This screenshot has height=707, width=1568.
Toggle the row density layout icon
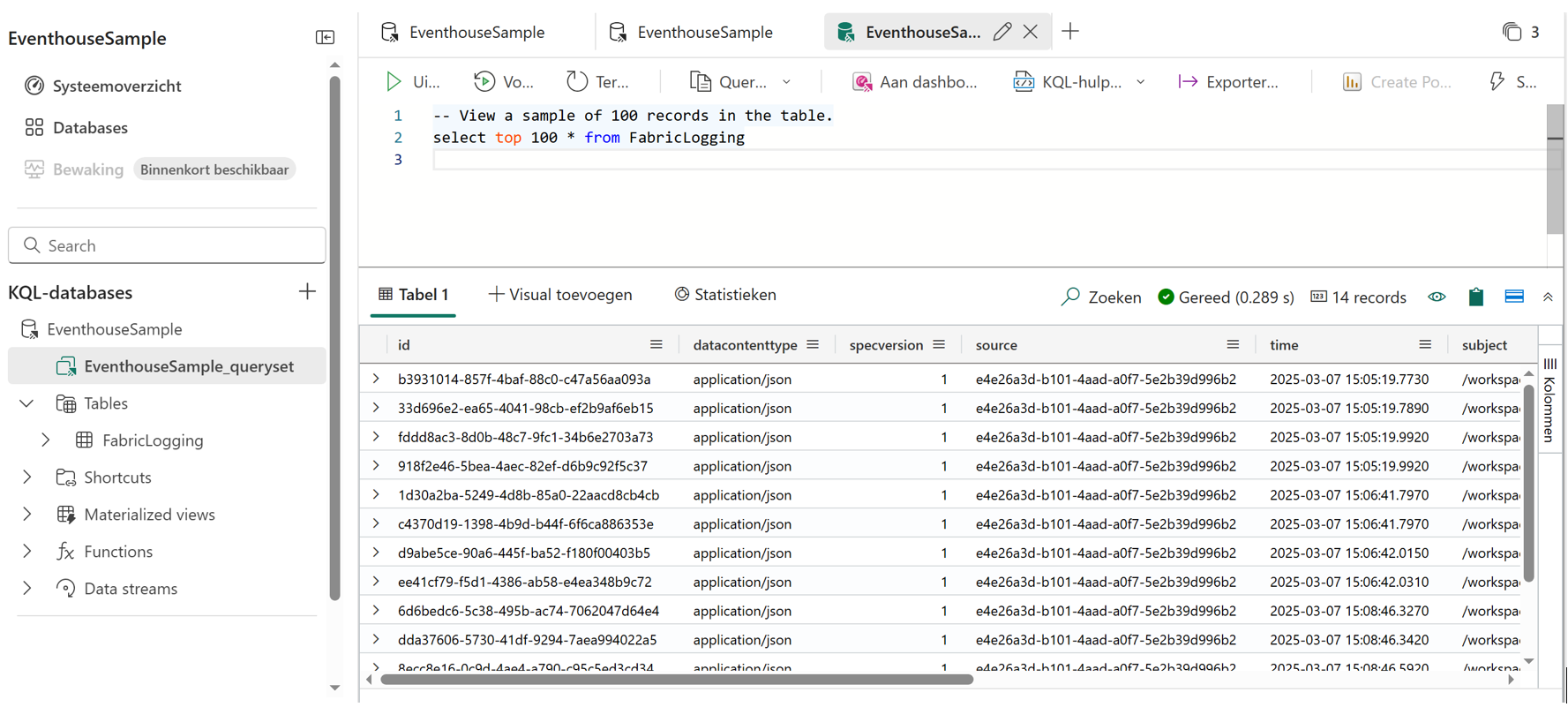[1514, 297]
